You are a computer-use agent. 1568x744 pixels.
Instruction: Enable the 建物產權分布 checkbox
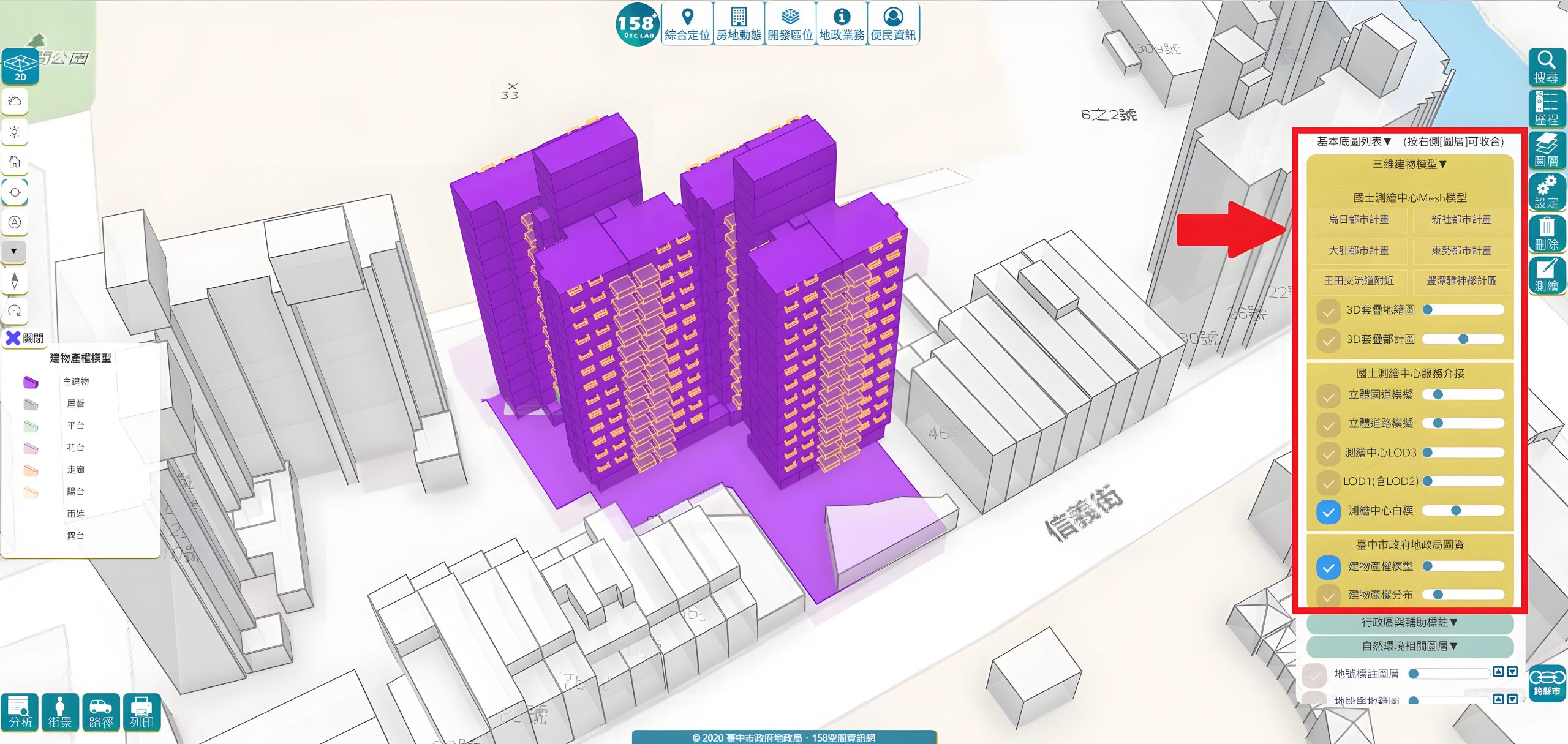pos(1328,595)
